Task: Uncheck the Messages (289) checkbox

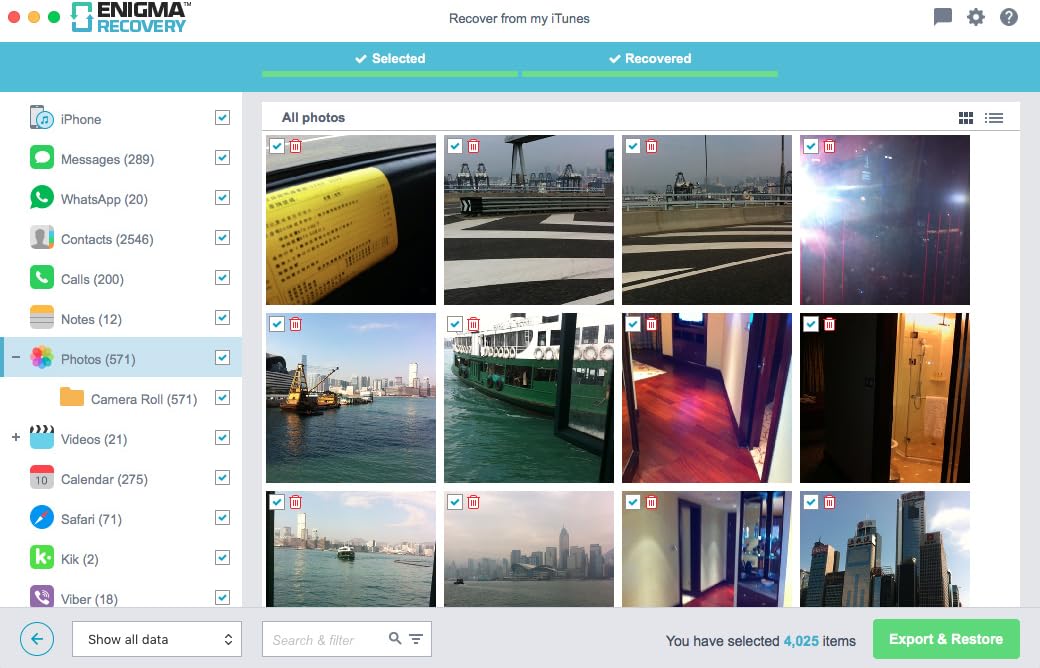Action: [222, 157]
